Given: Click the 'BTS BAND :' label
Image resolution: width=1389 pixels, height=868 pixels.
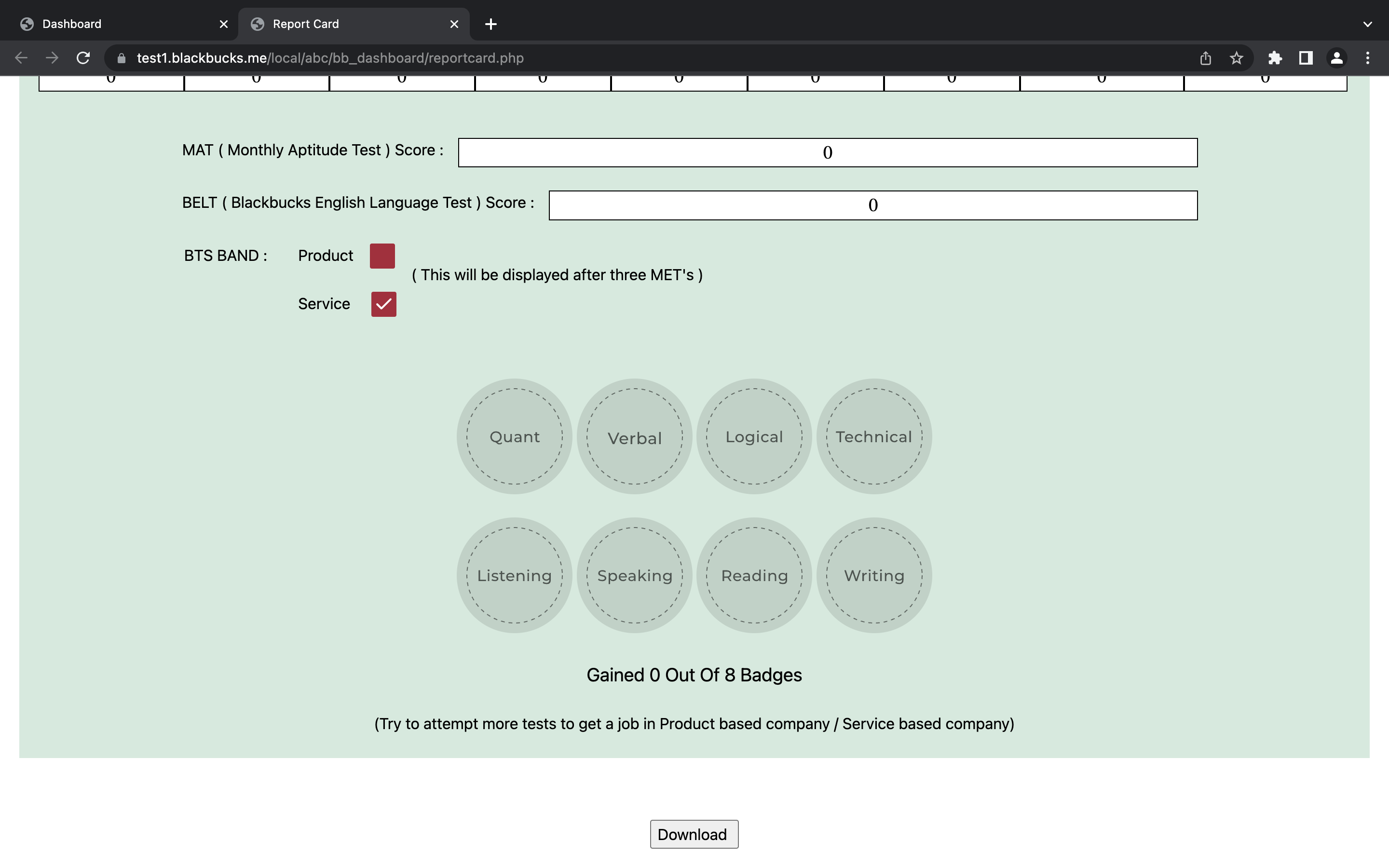Looking at the screenshot, I should (226, 256).
